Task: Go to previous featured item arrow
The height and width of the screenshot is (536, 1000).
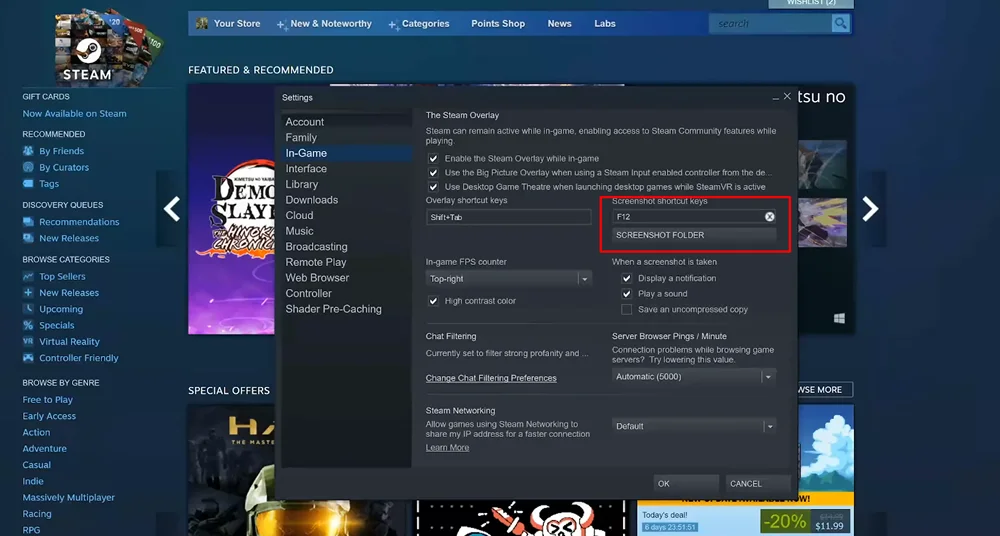Action: (x=172, y=208)
